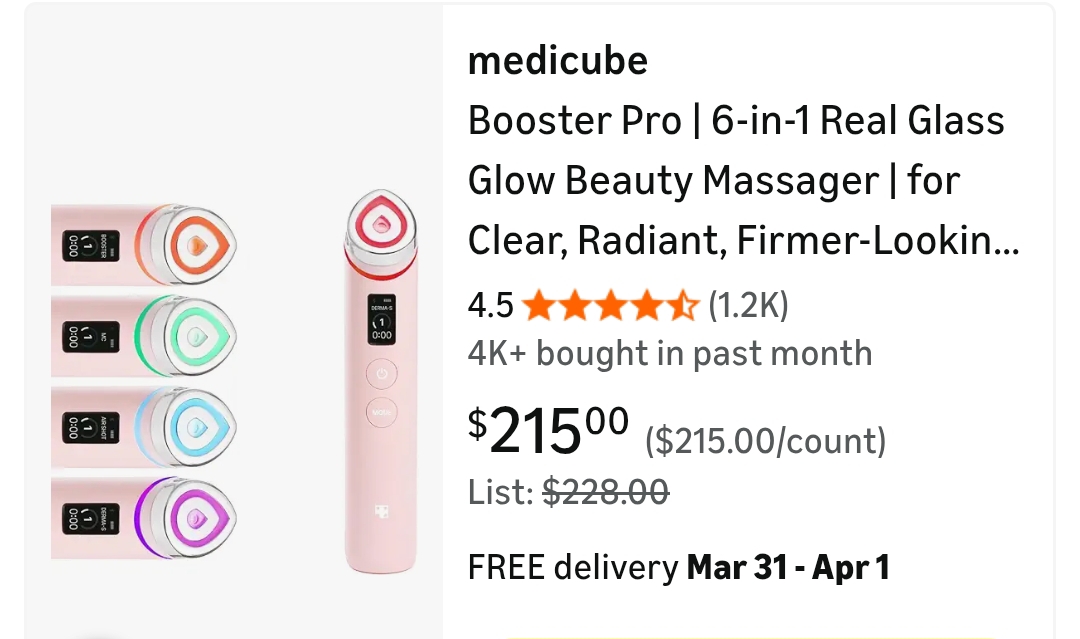
Task: Click the 4.5 rating number
Action: click(x=490, y=305)
